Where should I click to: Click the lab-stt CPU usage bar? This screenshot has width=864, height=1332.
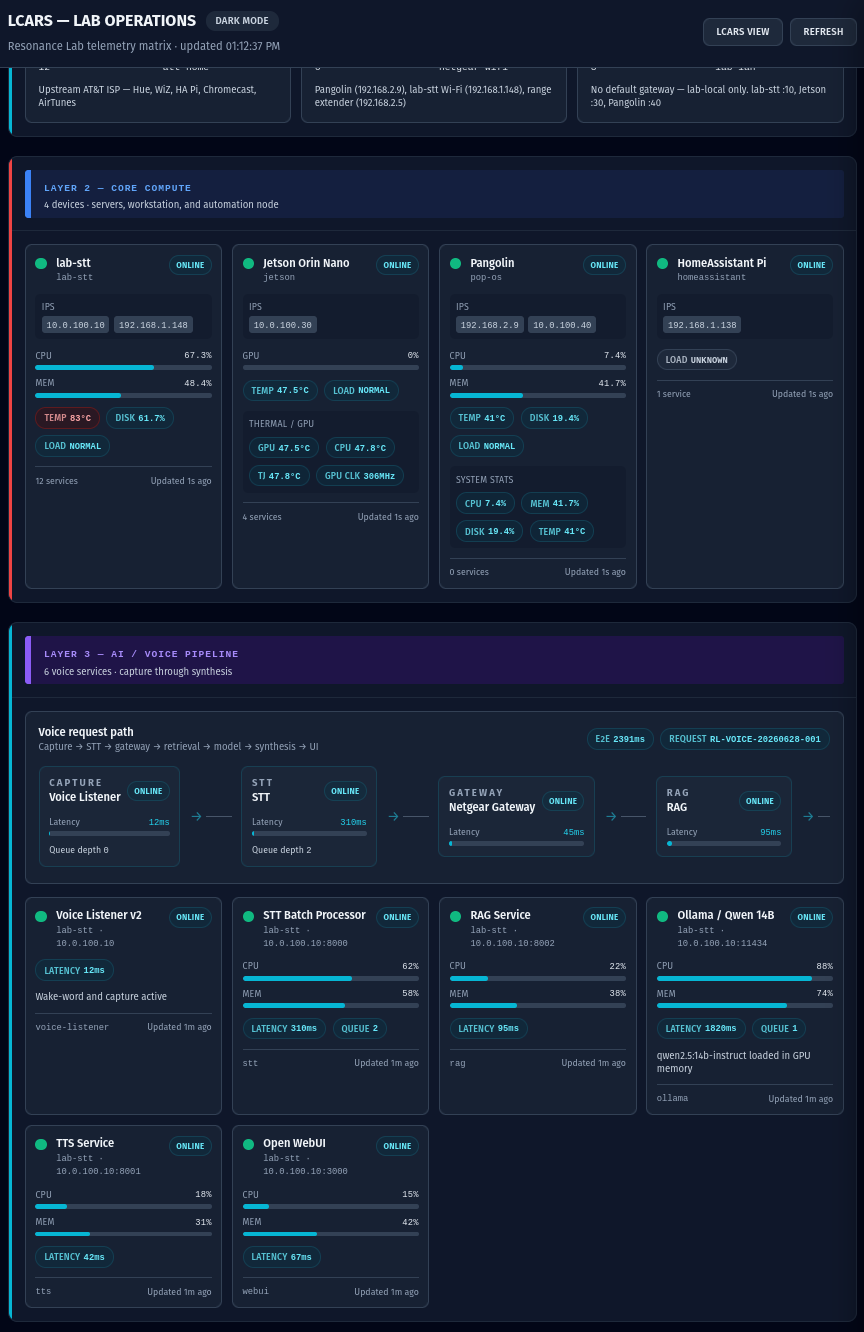tap(123, 367)
